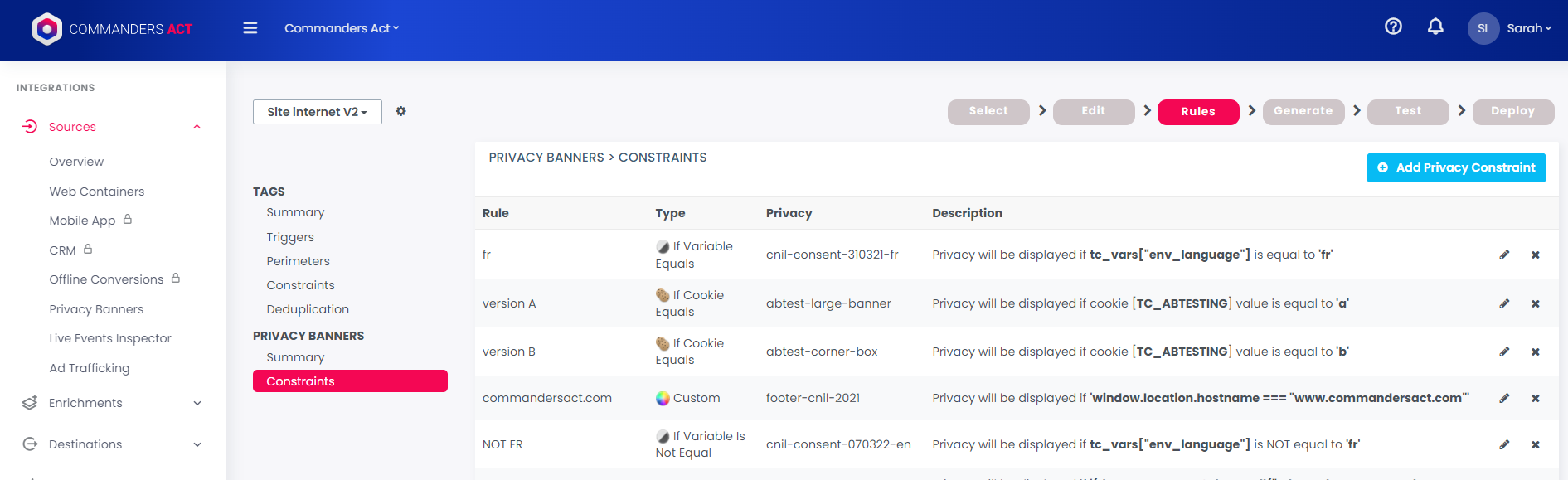The height and width of the screenshot is (480, 1568).
Task: Click the Commanders Act logo
Action: (x=112, y=29)
